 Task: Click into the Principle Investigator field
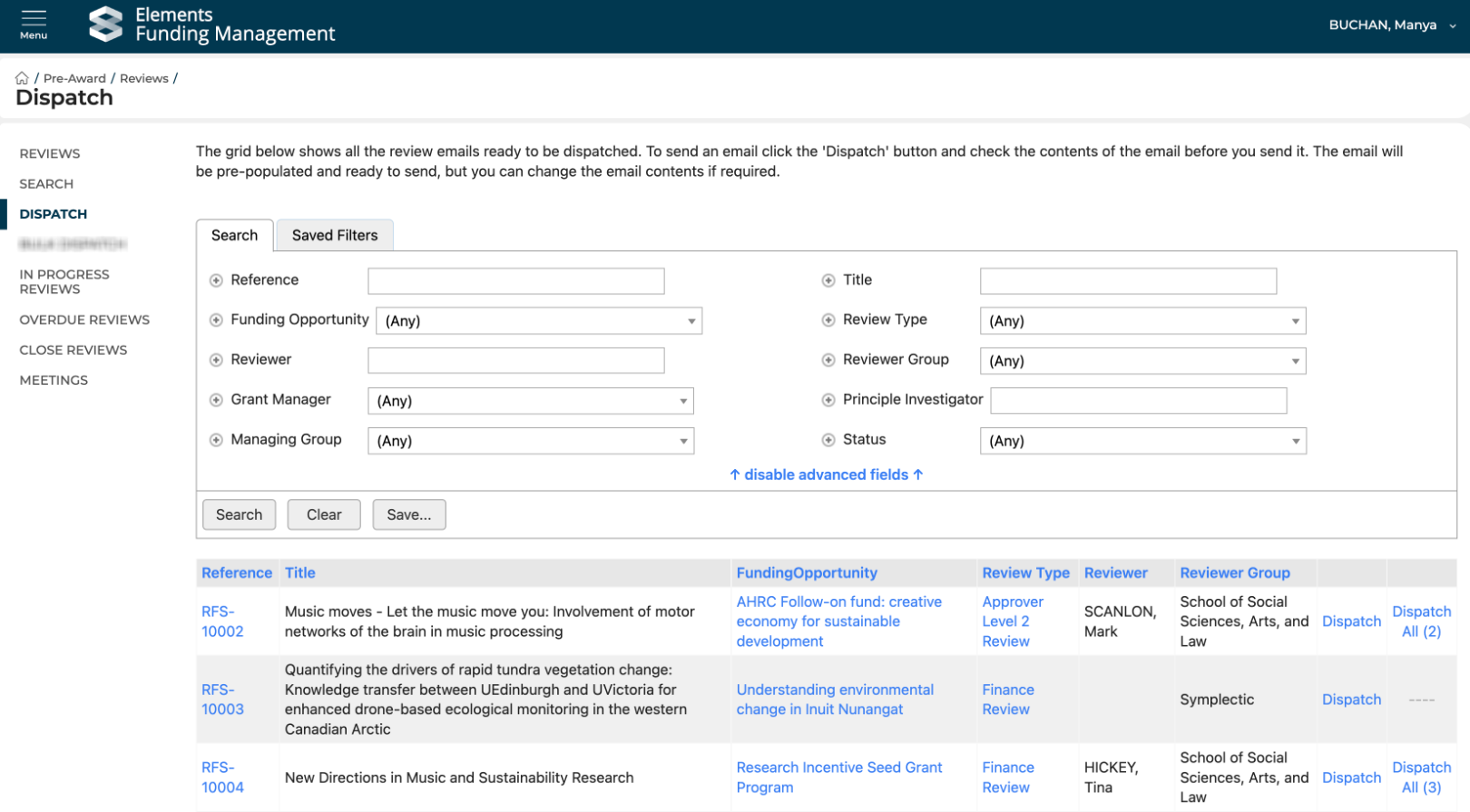[x=1138, y=400]
